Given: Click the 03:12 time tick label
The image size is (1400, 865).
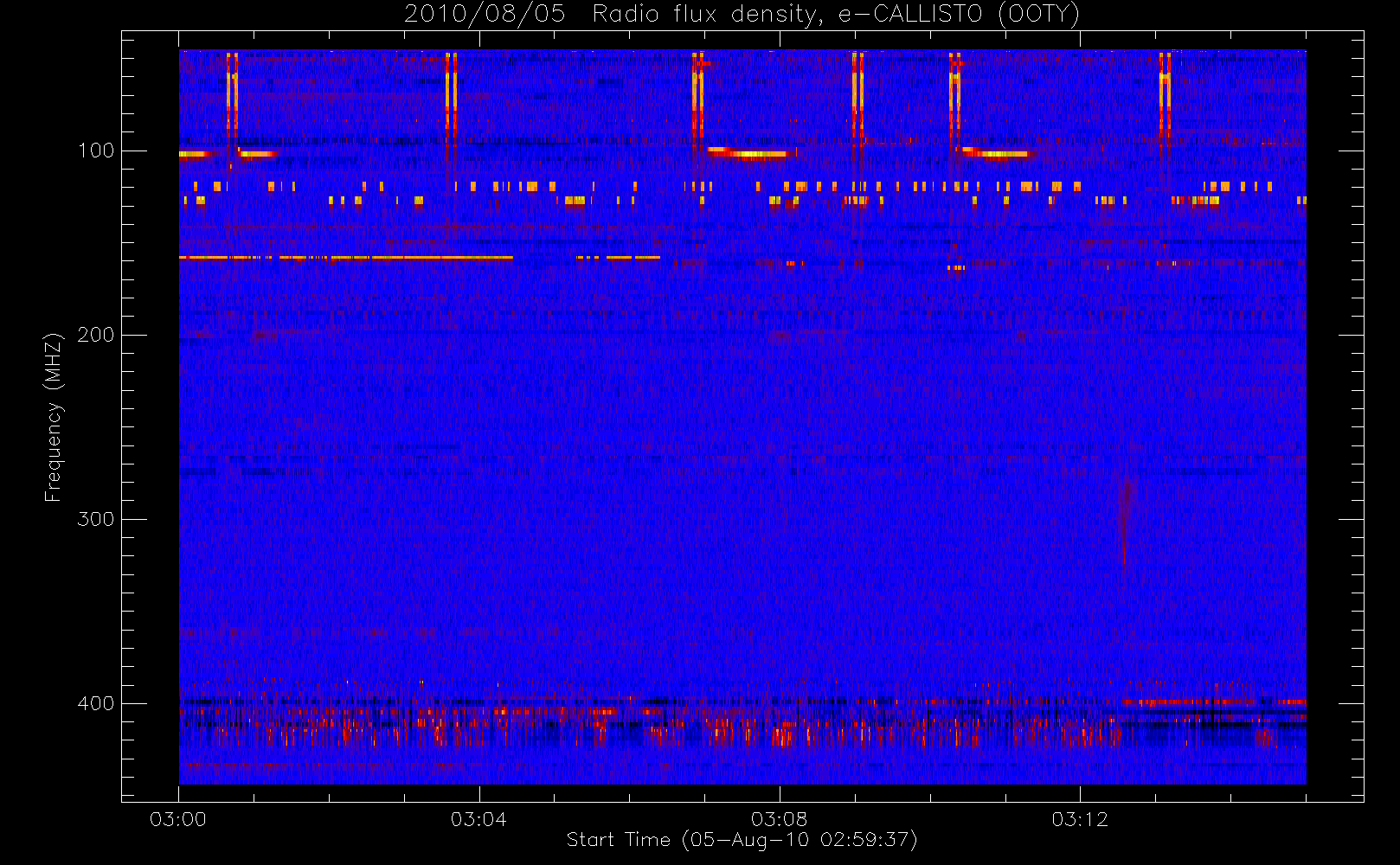Looking at the screenshot, I should (x=1080, y=819).
